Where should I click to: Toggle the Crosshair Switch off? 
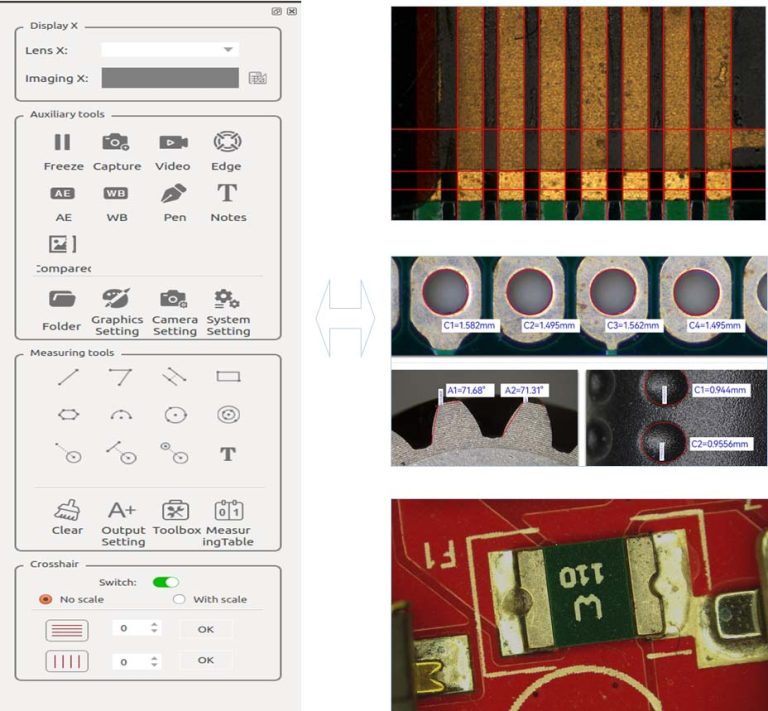pyautogui.click(x=166, y=582)
